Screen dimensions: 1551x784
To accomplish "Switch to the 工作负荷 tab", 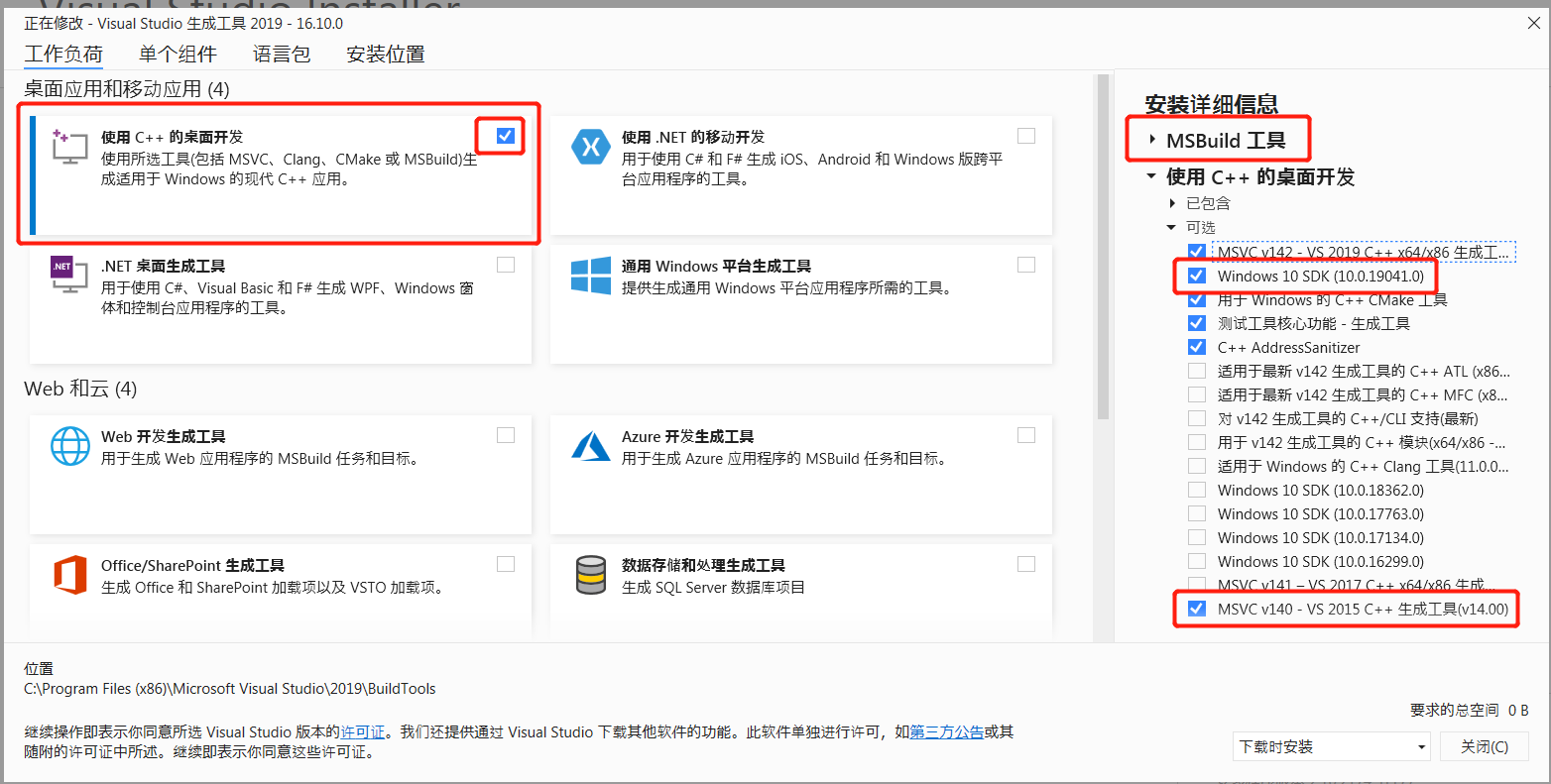I will click(63, 54).
